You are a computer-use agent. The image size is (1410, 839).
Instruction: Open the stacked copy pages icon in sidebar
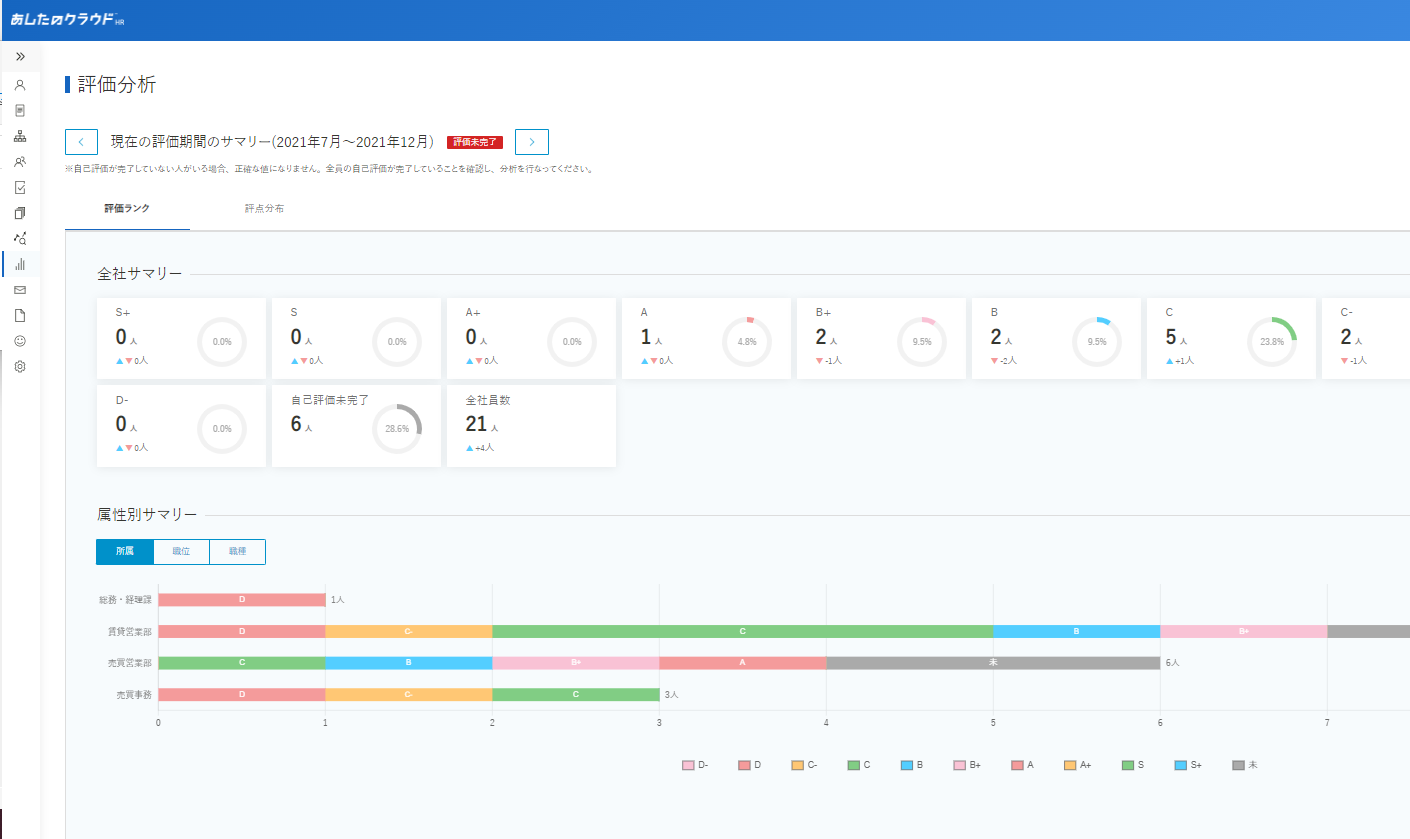(x=20, y=213)
